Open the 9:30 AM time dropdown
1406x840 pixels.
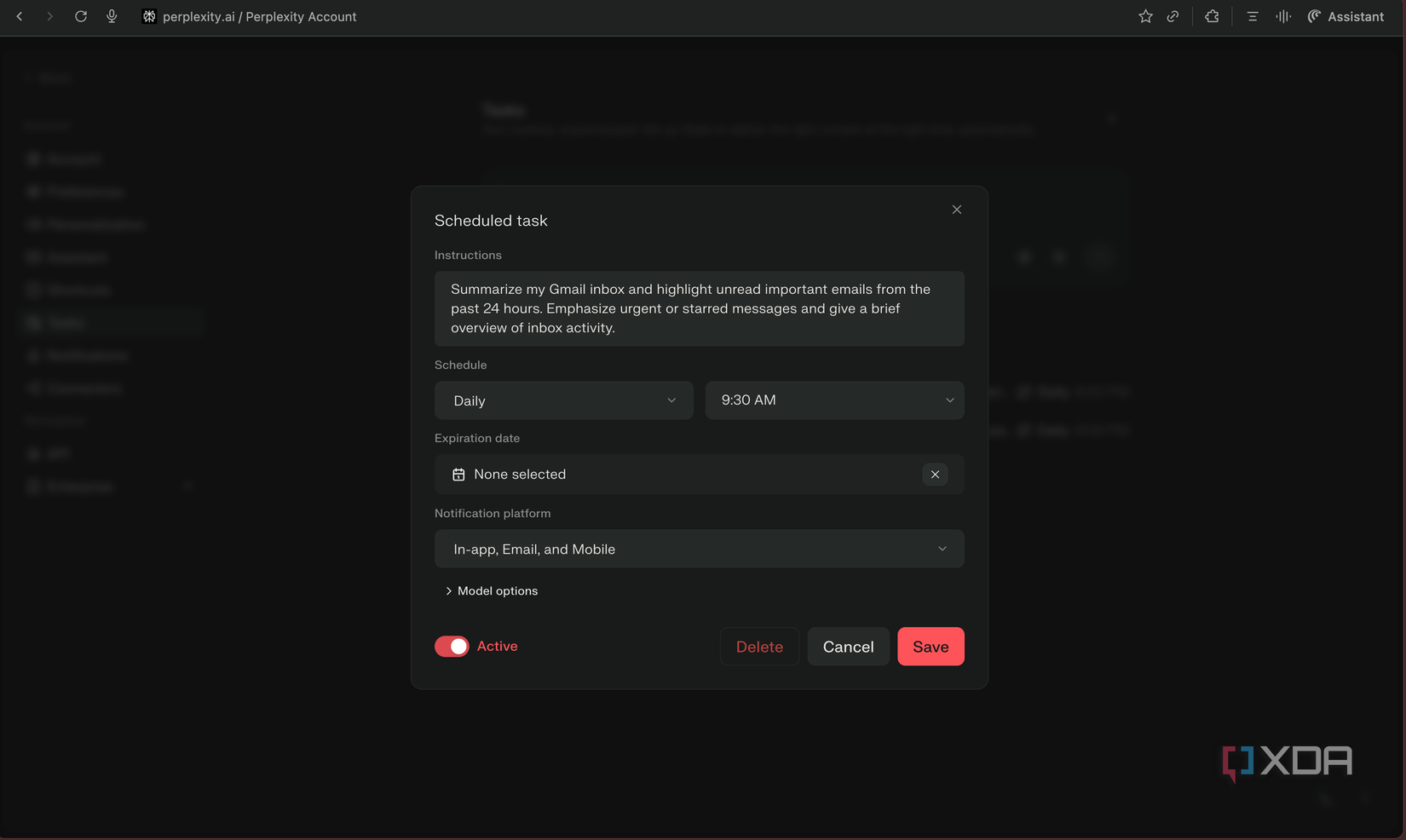tap(835, 400)
